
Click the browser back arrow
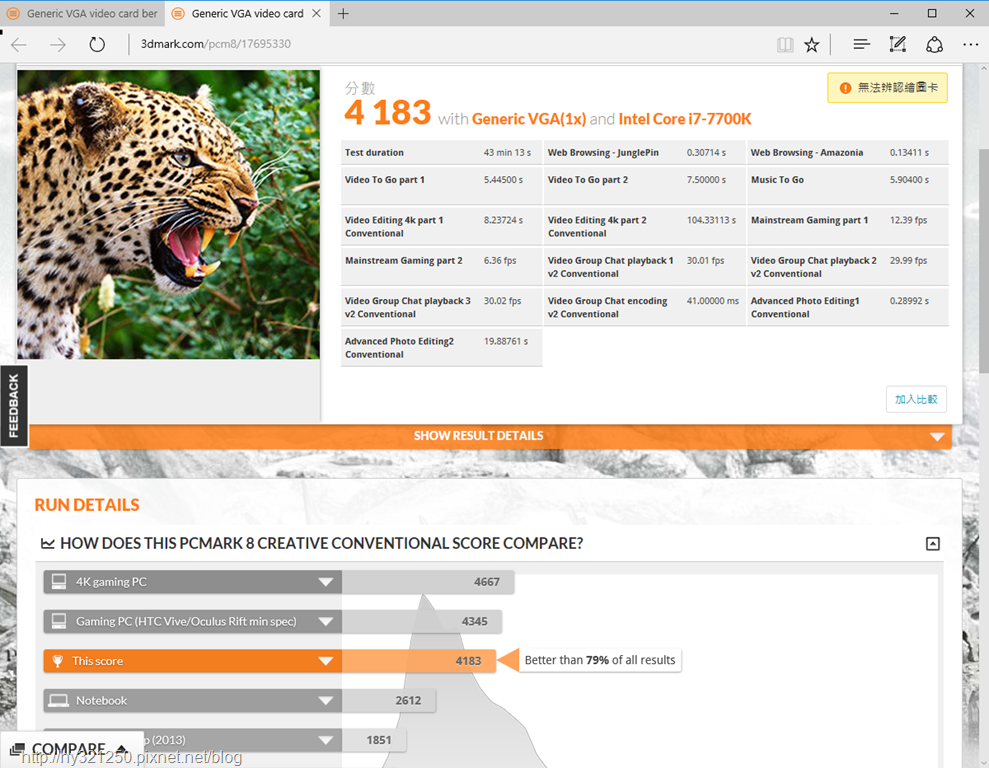point(19,45)
